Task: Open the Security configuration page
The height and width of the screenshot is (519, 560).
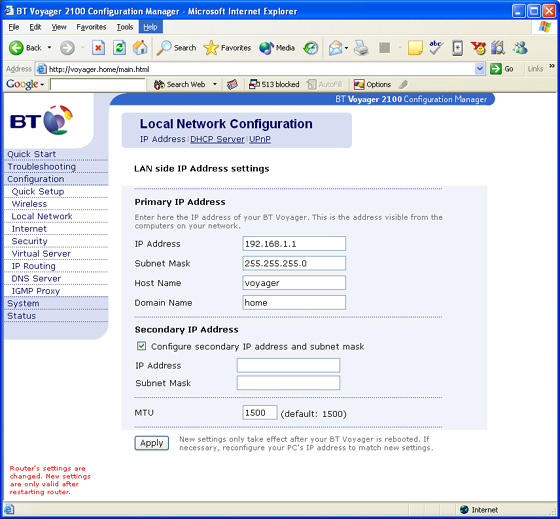Action: tap(29, 241)
